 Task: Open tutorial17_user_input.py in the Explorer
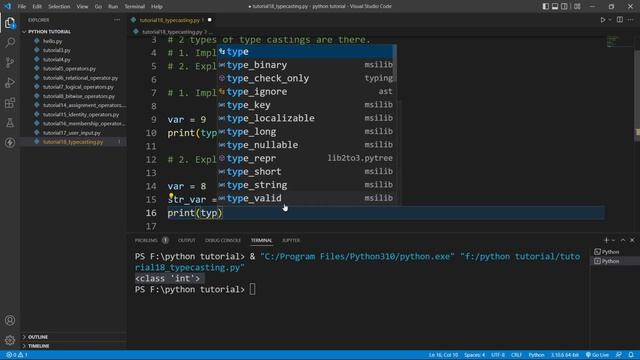click(x=72, y=133)
